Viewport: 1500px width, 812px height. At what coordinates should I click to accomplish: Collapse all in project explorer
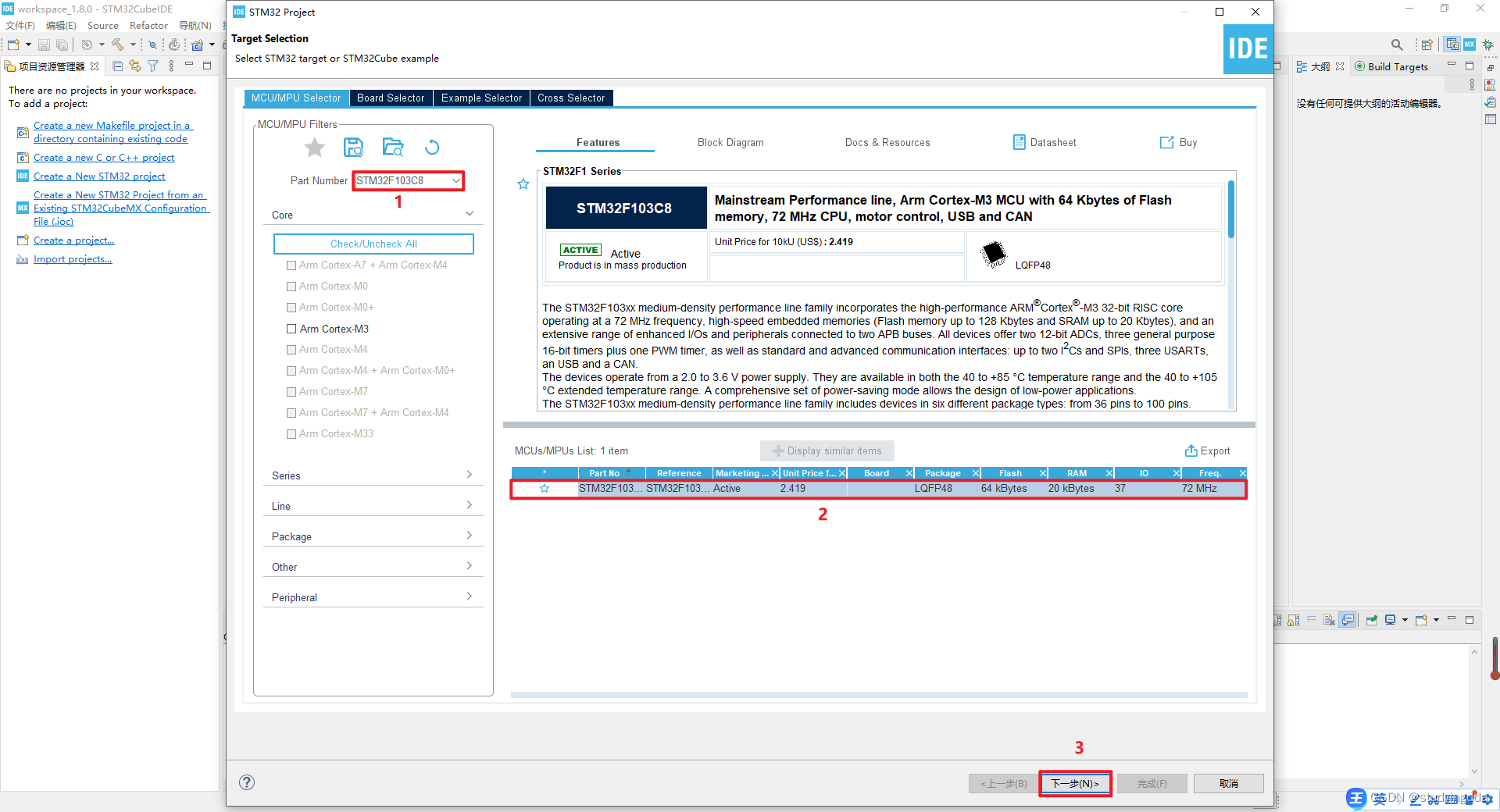118,66
